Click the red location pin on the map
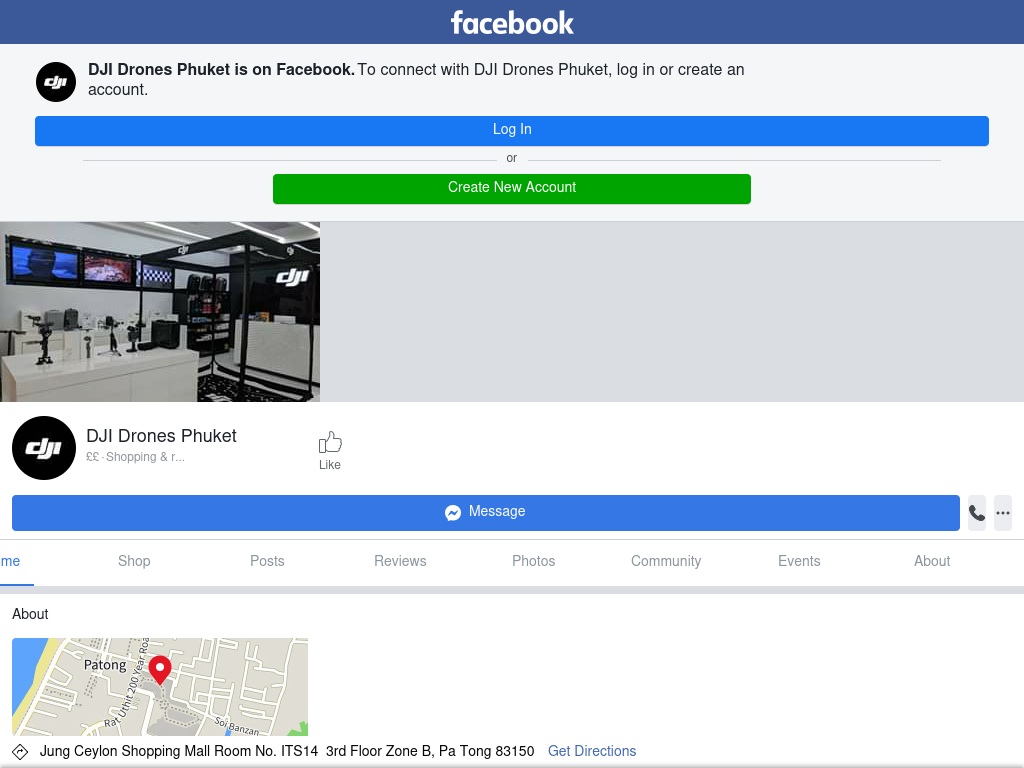 [160, 671]
